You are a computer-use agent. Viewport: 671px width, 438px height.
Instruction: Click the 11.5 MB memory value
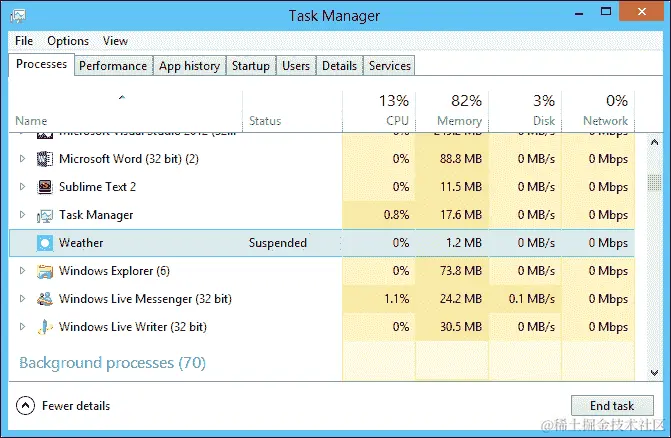click(461, 187)
